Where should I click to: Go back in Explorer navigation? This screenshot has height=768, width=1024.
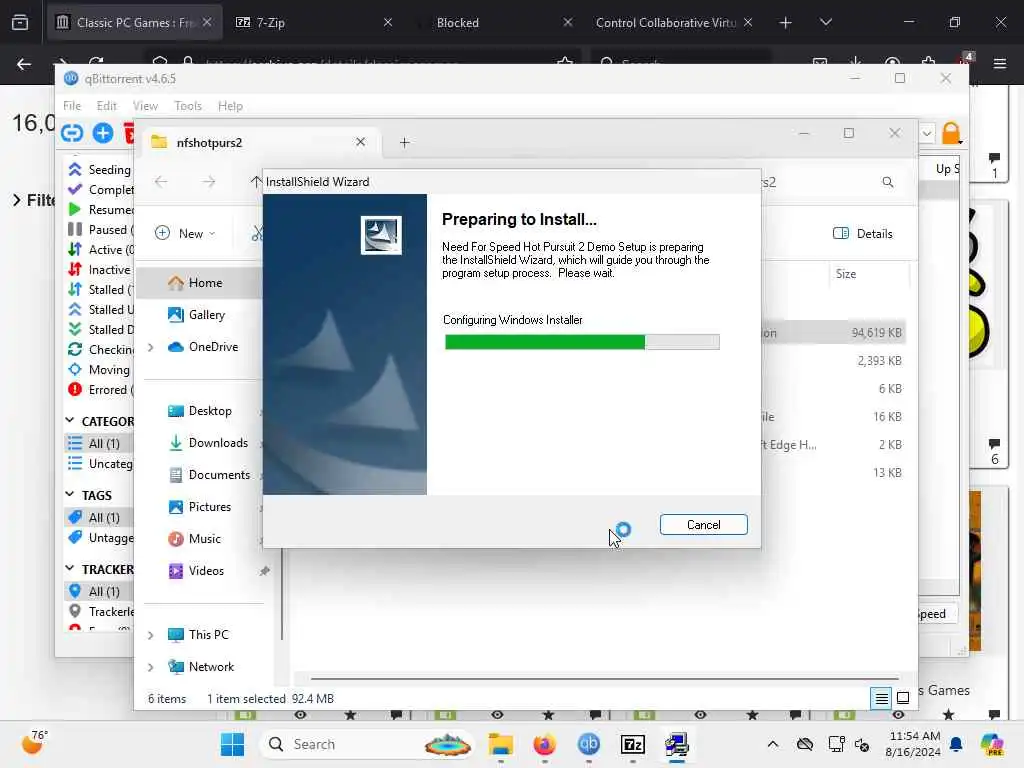click(x=161, y=182)
